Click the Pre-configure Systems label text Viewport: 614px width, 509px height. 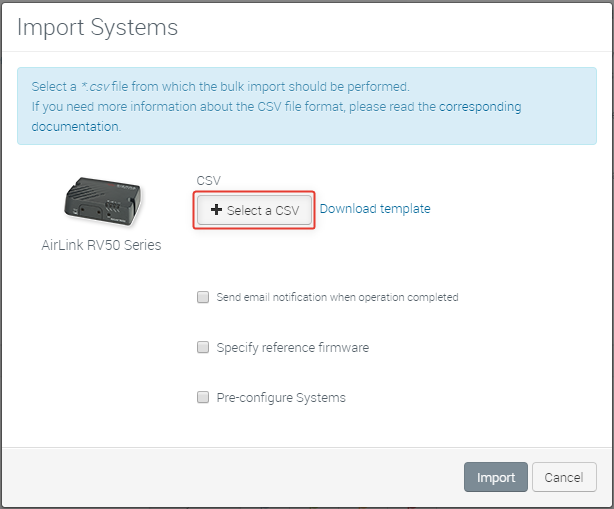[x=281, y=397]
